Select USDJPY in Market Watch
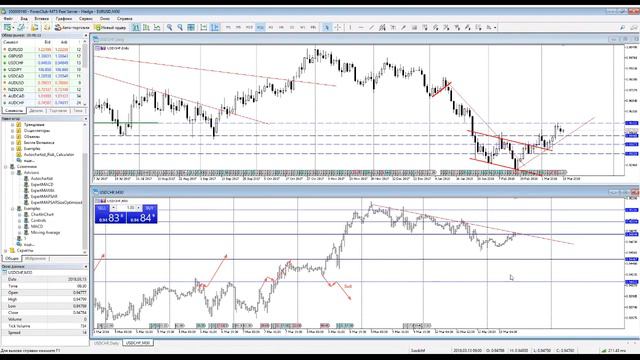This screenshot has height=360, width=640. tap(43, 69)
